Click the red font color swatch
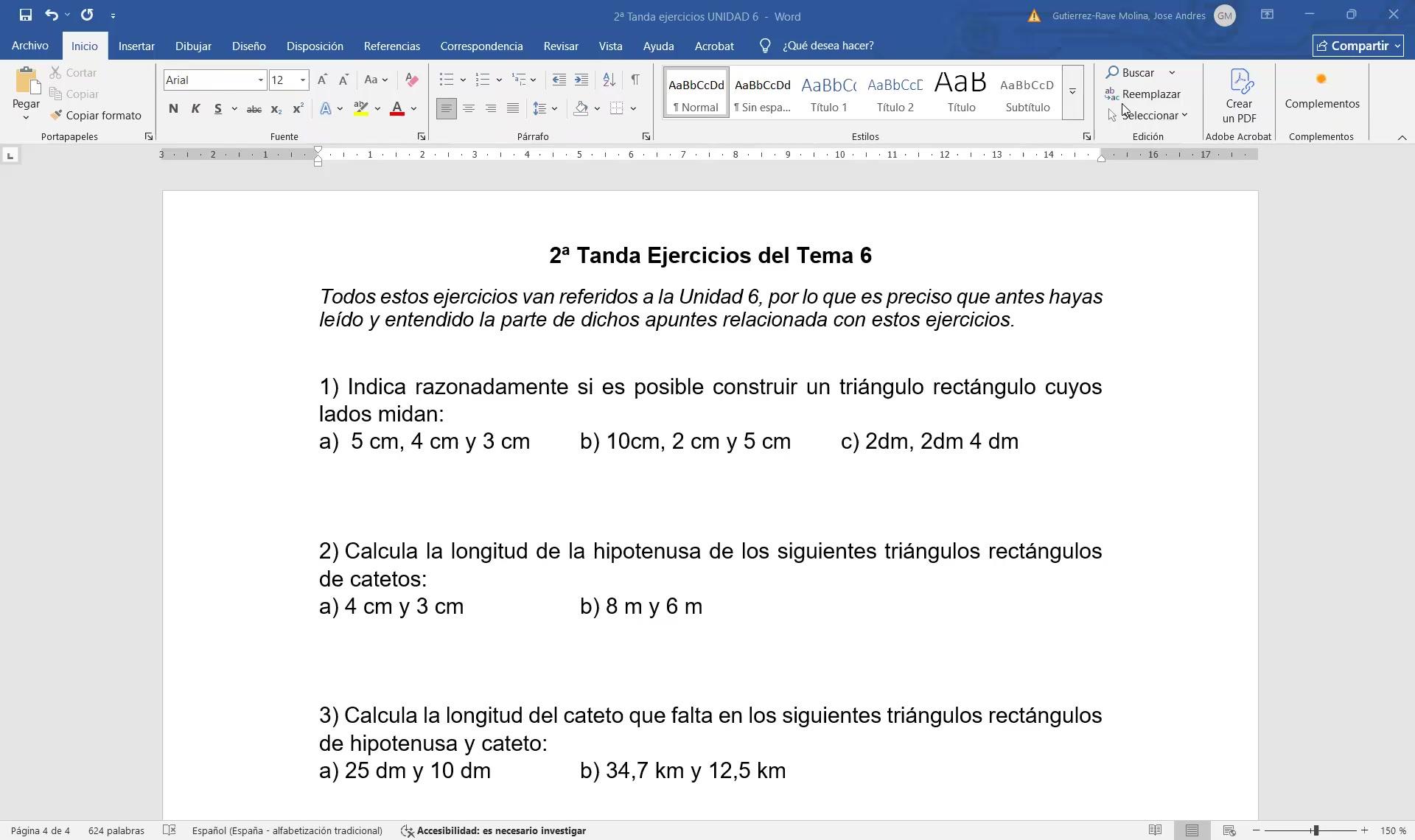 pyautogui.click(x=397, y=109)
